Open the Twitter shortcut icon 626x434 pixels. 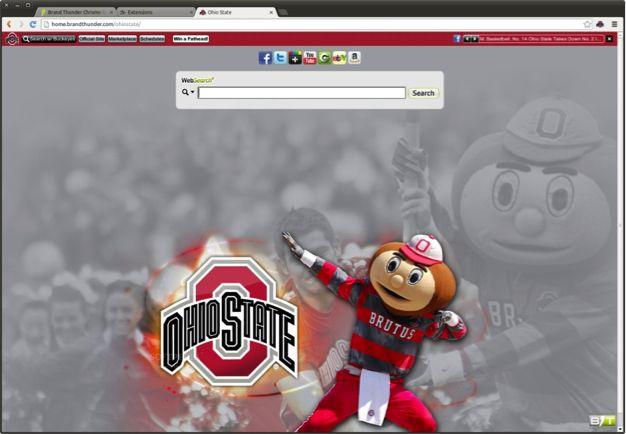pos(280,58)
